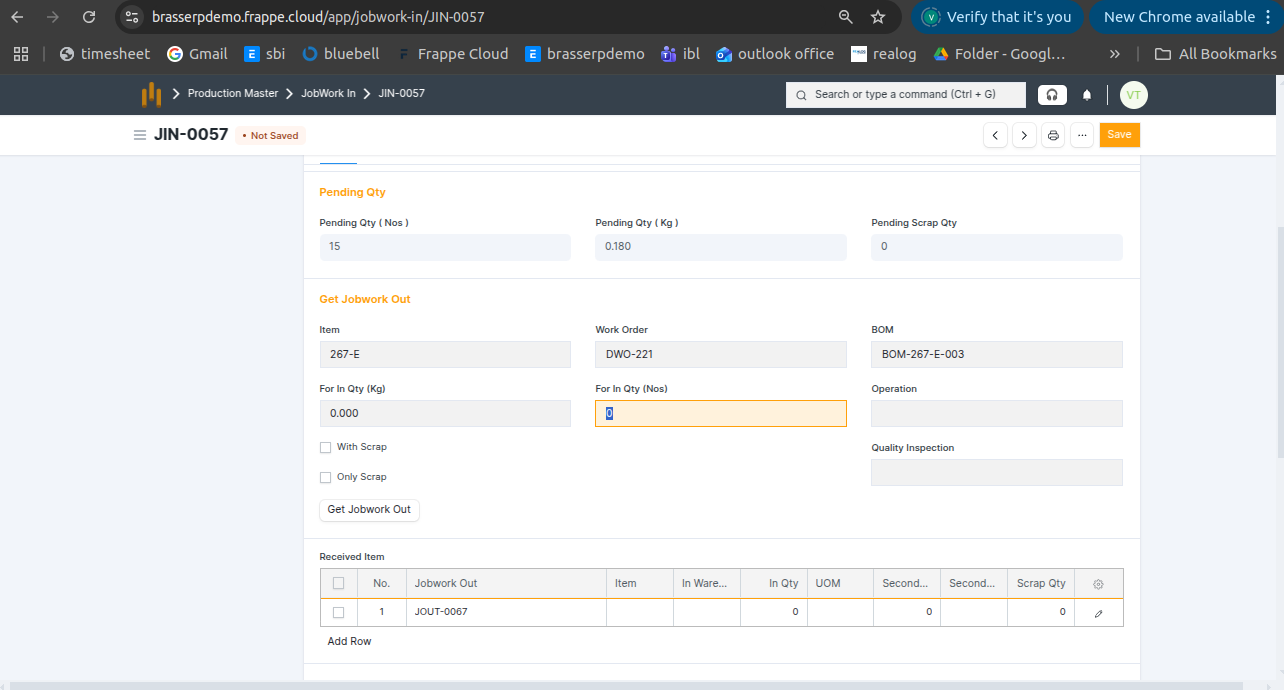Open the notifications bell
Screen dimensions: 1284x690
[1087, 95]
